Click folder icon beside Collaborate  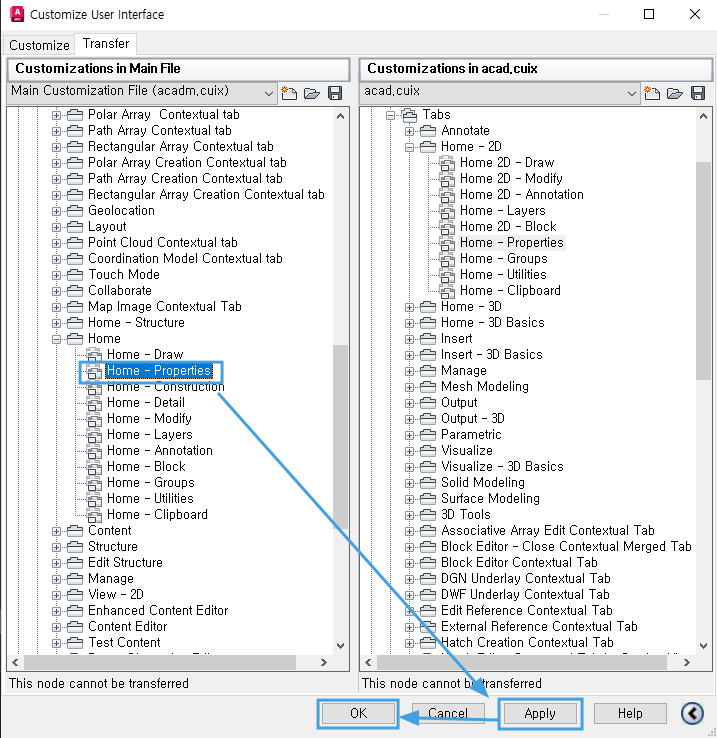tap(75, 290)
